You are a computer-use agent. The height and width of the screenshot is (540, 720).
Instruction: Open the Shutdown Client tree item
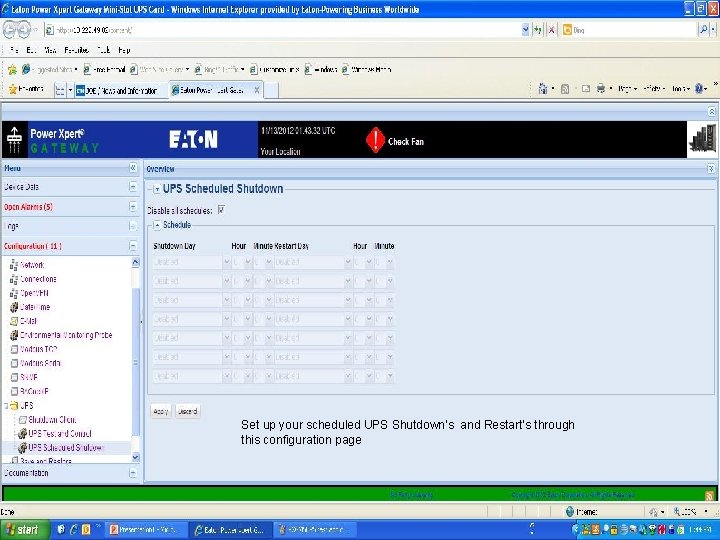point(52,420)
